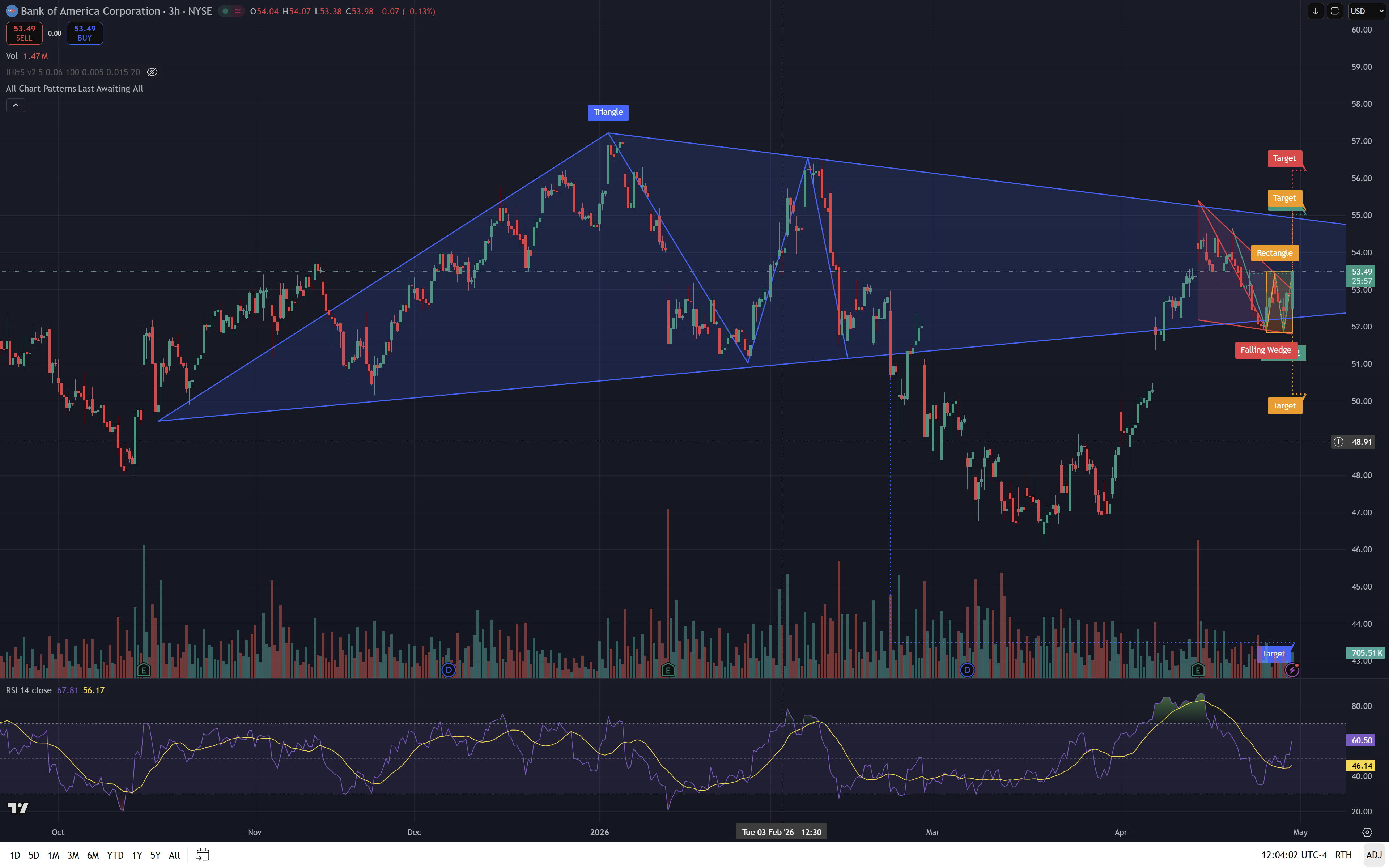Click the 0.00 spread value between Sell and Buy

click(x=55, y=33)
